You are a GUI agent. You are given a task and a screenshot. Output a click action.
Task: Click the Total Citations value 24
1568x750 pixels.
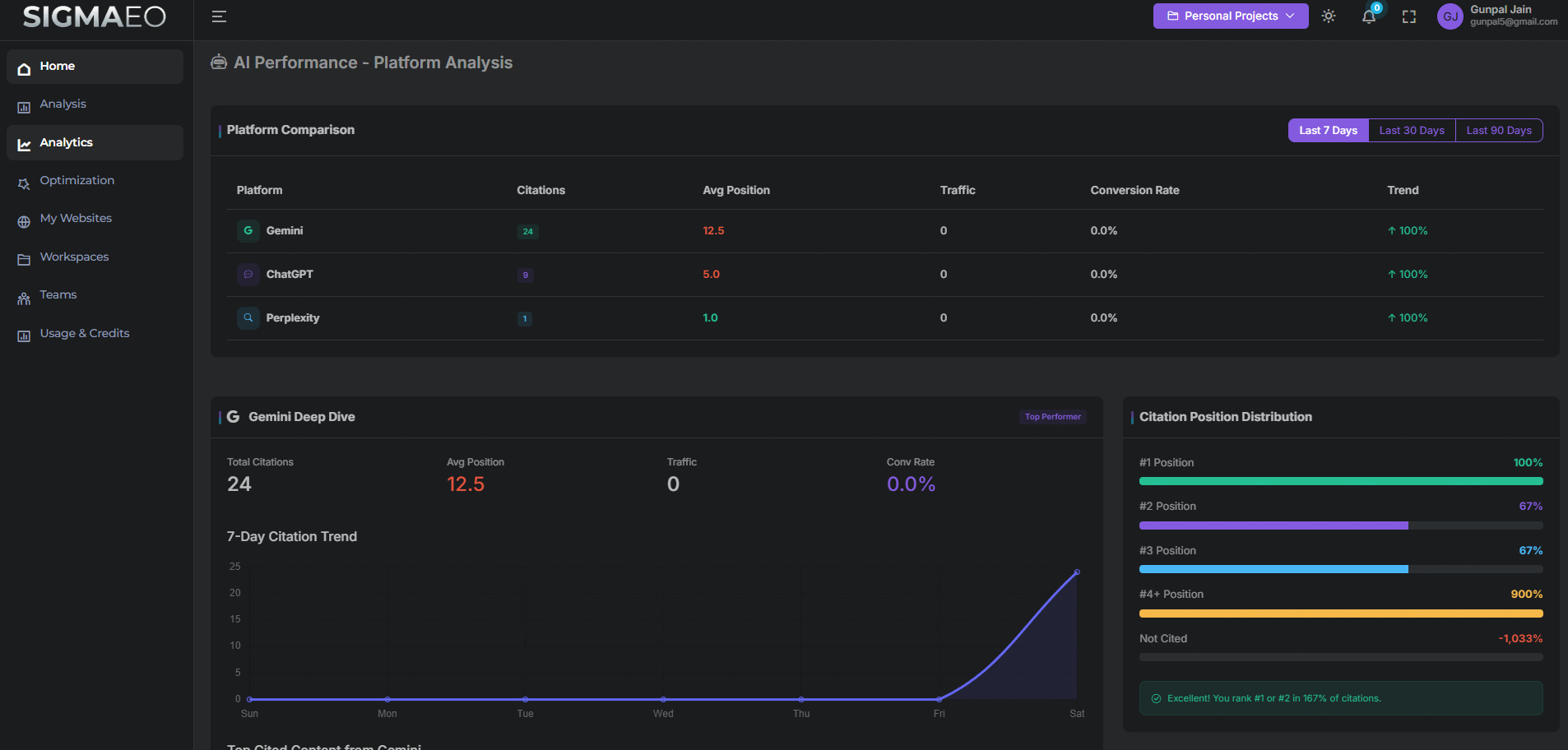point(239,484)
